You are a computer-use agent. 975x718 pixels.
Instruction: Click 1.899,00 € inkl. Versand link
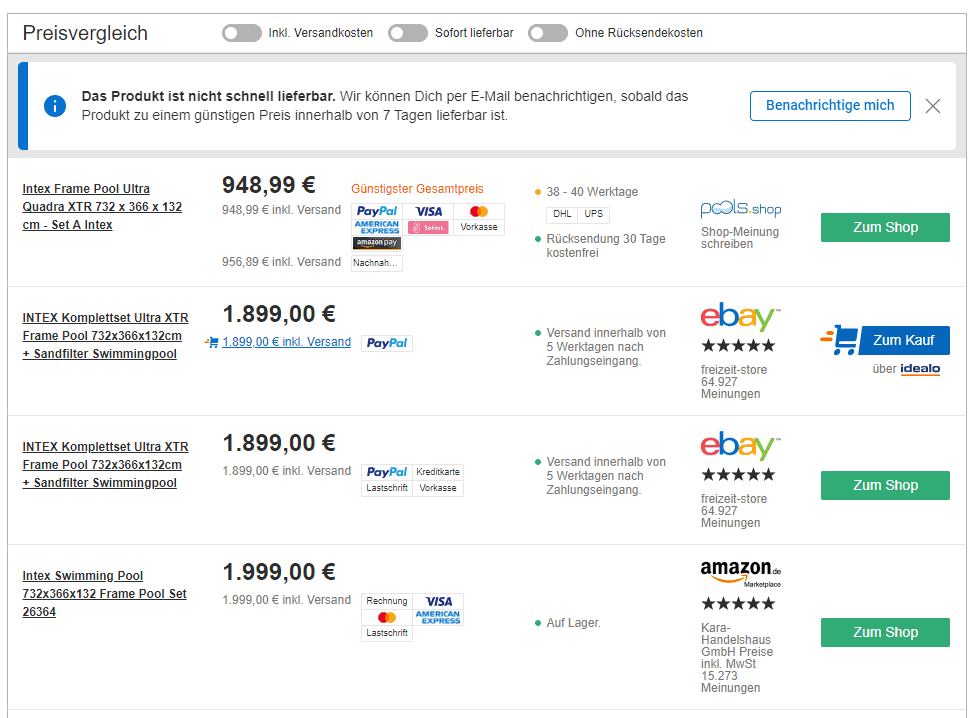pos(286,342)
